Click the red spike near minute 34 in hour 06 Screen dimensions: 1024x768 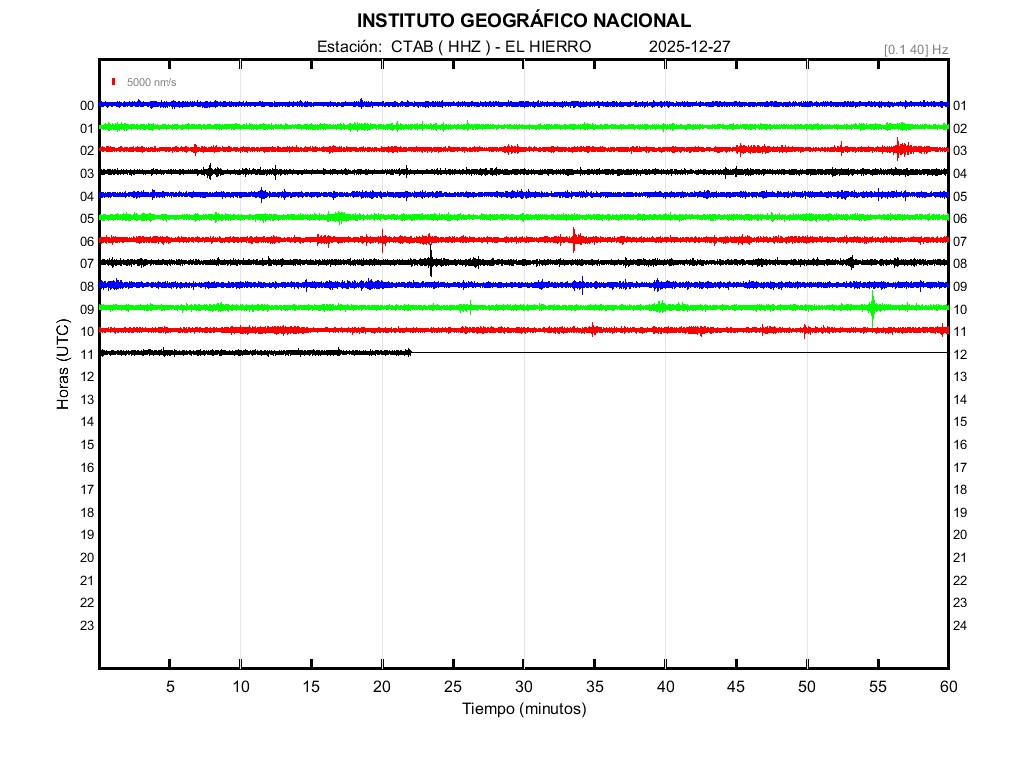click(574, 239)
